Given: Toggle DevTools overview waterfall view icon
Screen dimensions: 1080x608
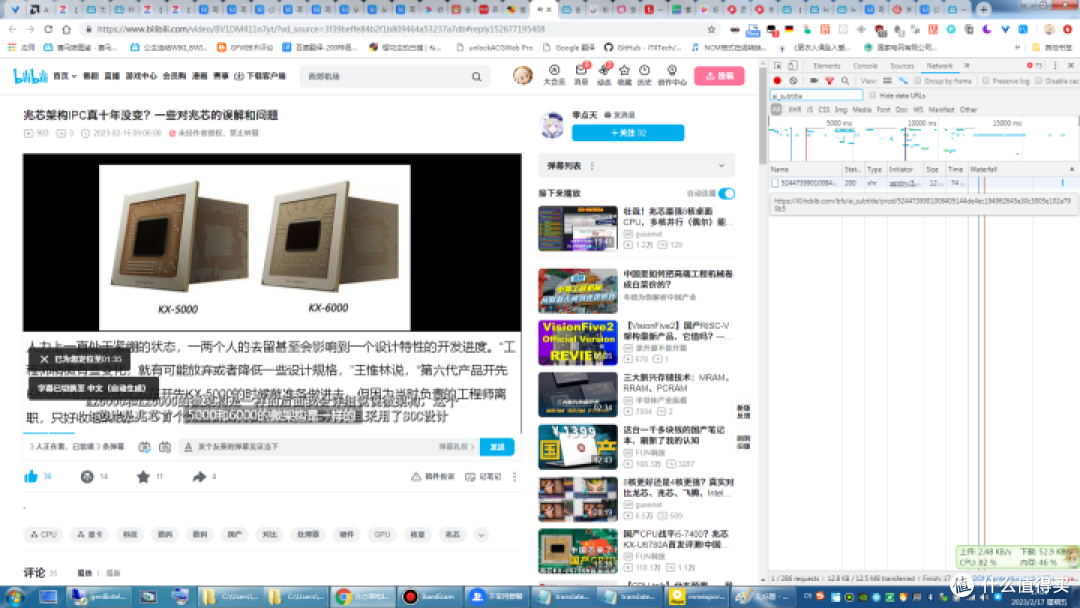Looking at the screenshot, I should (903, 81).
